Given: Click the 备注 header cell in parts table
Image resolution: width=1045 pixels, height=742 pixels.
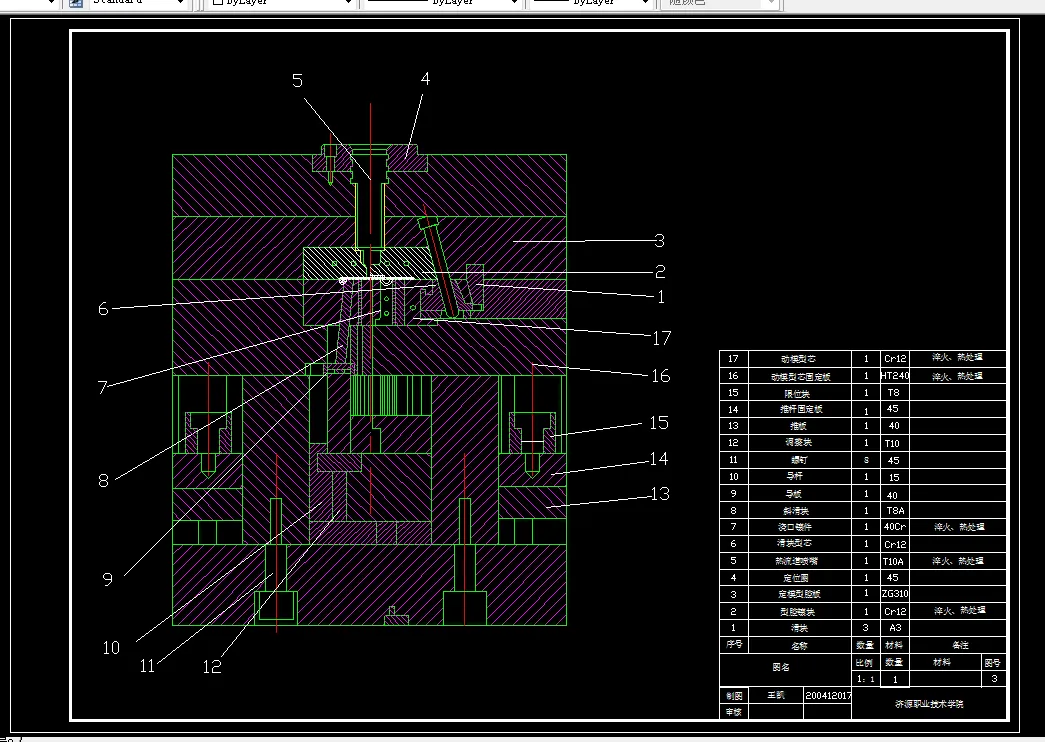Looking at the screenshot, I should click(960, 645).
